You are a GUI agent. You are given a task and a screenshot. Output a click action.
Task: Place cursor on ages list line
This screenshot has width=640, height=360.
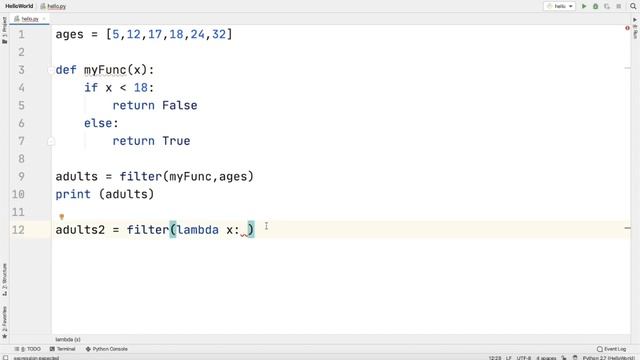[144, 35]
